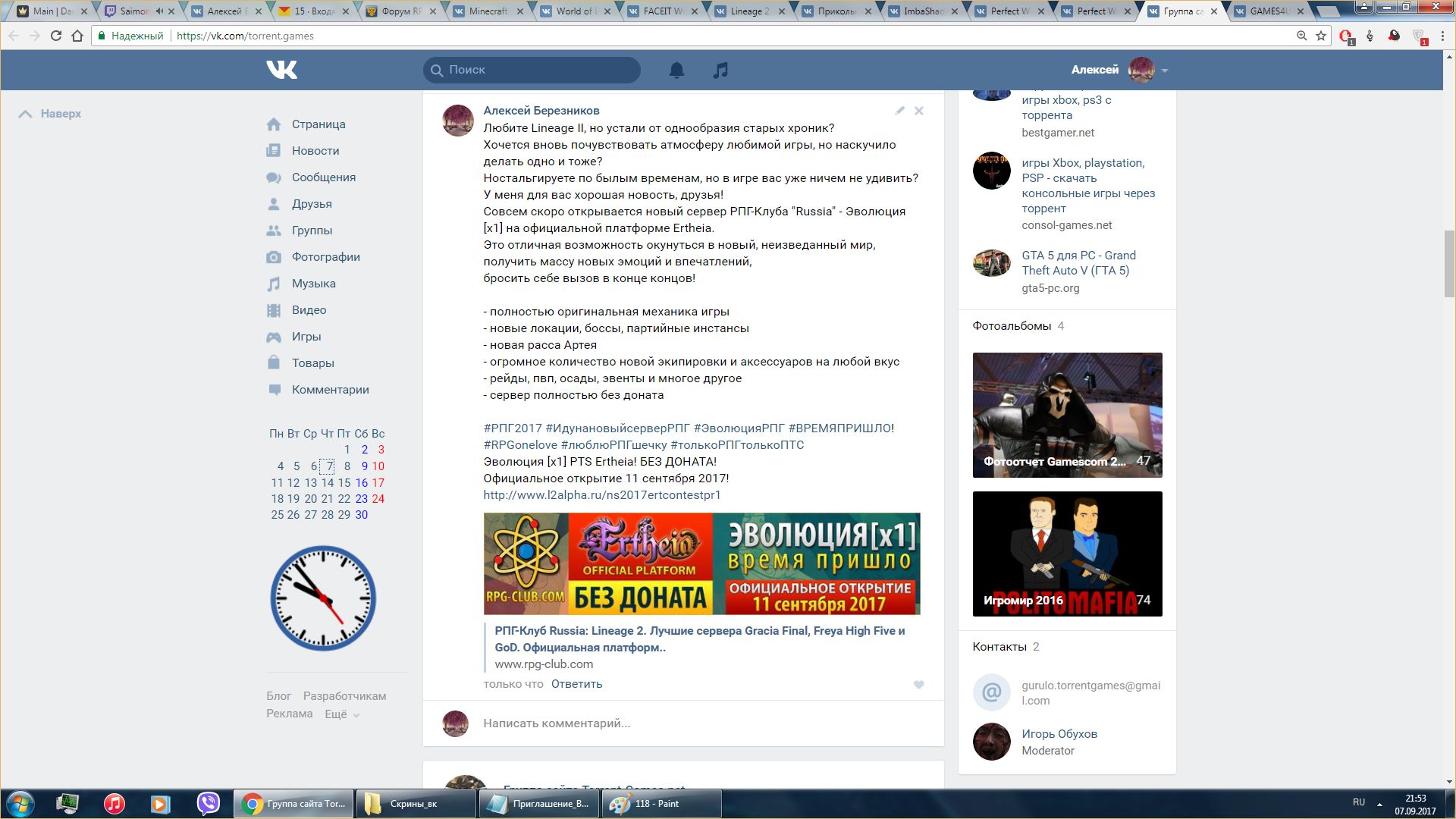Click the Написать комментарий input
The height and width of the screenshot is (819, 1456).
tap(557, 723)
